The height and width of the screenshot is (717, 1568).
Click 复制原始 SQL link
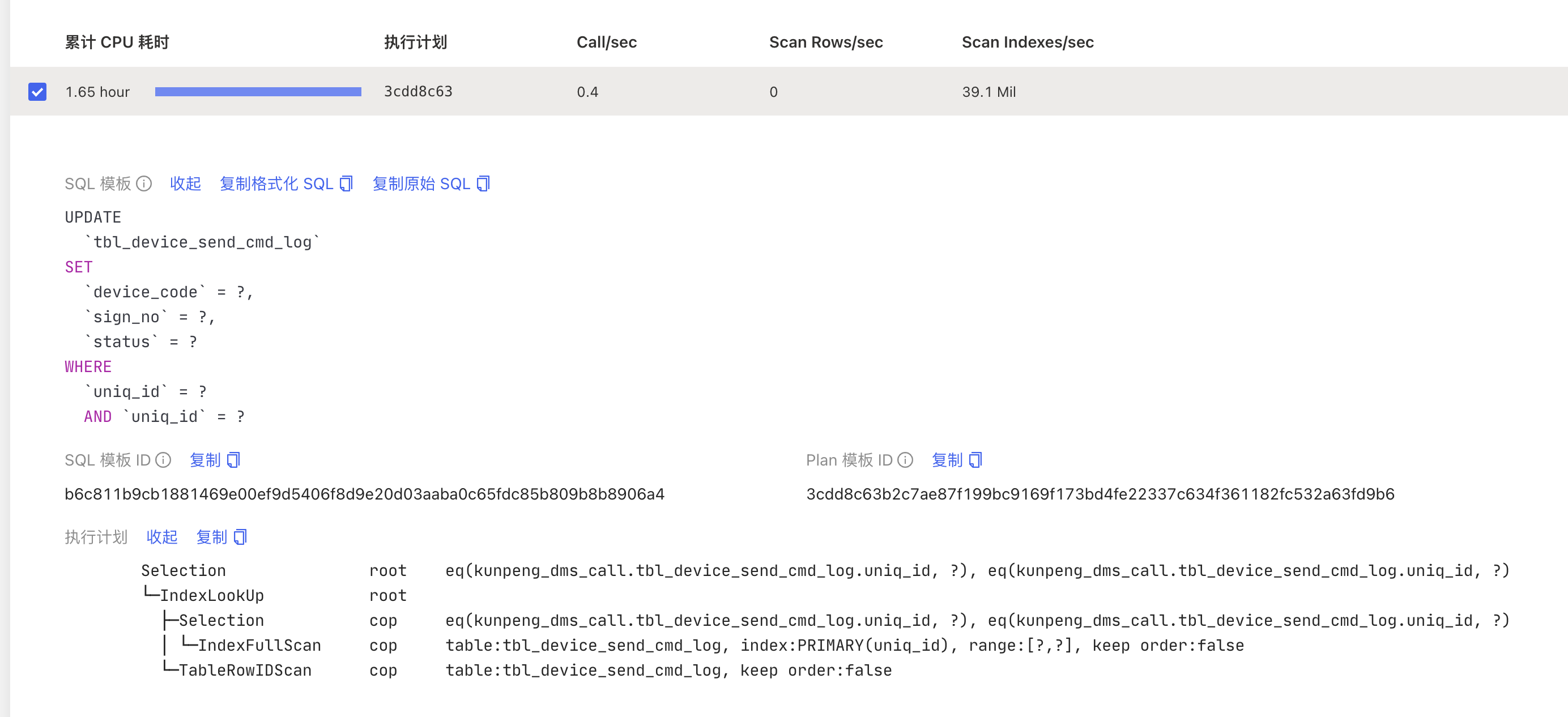(421, 184)
